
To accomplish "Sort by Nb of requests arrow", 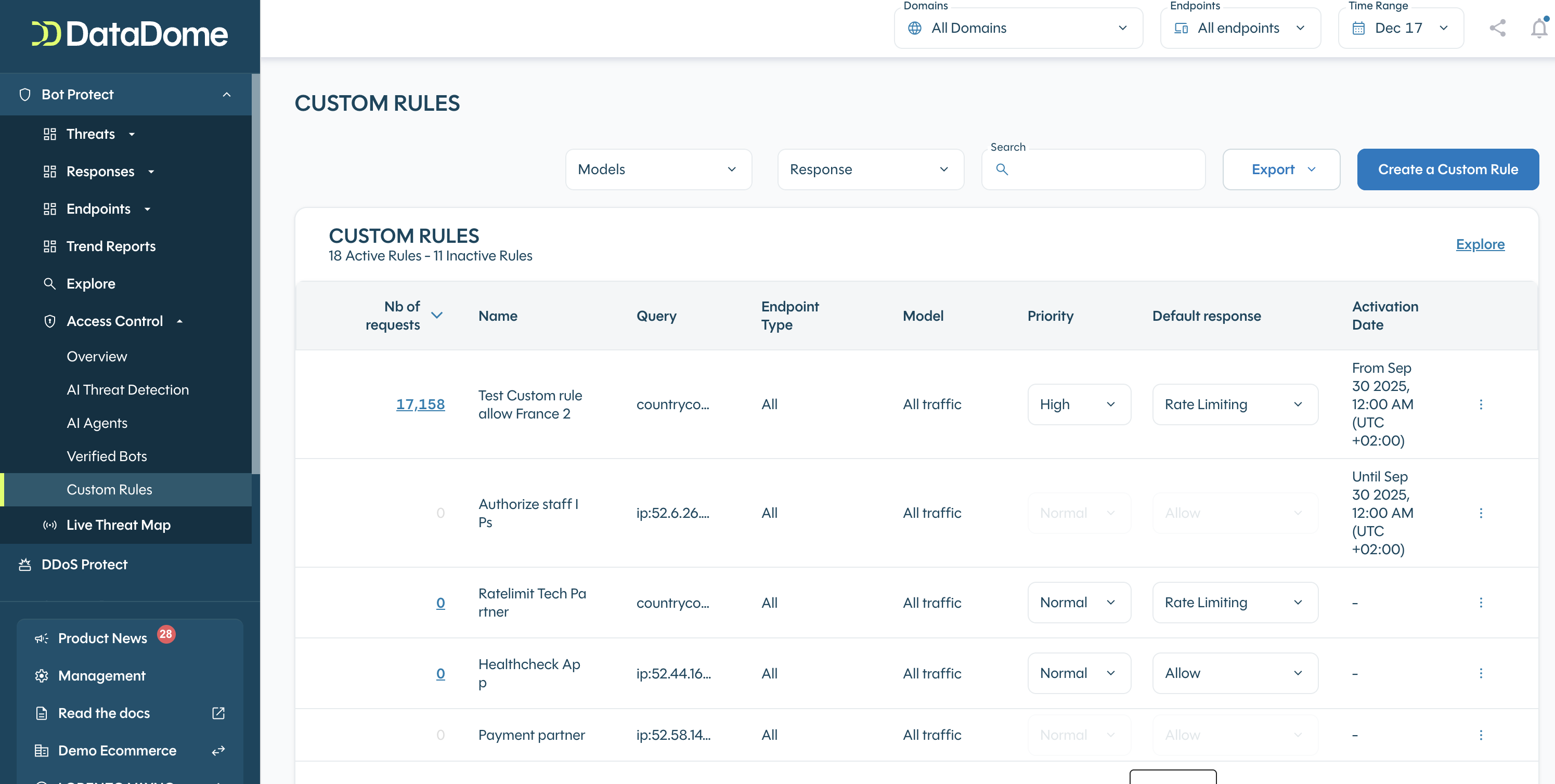I will pyautogui.click(x=437, y=315).
